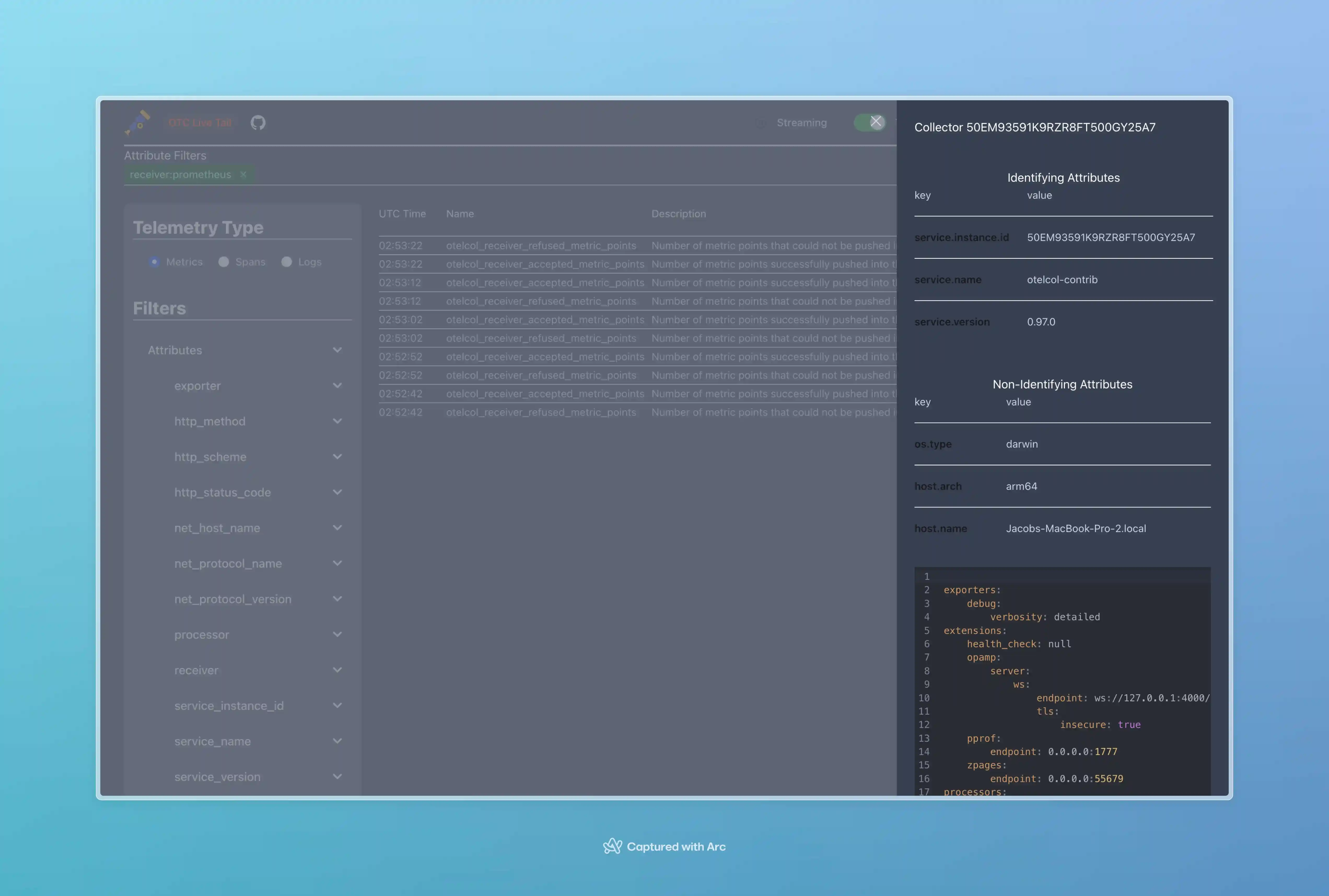
Task: Expand the net_host_name filter
Action: [338, 527]
